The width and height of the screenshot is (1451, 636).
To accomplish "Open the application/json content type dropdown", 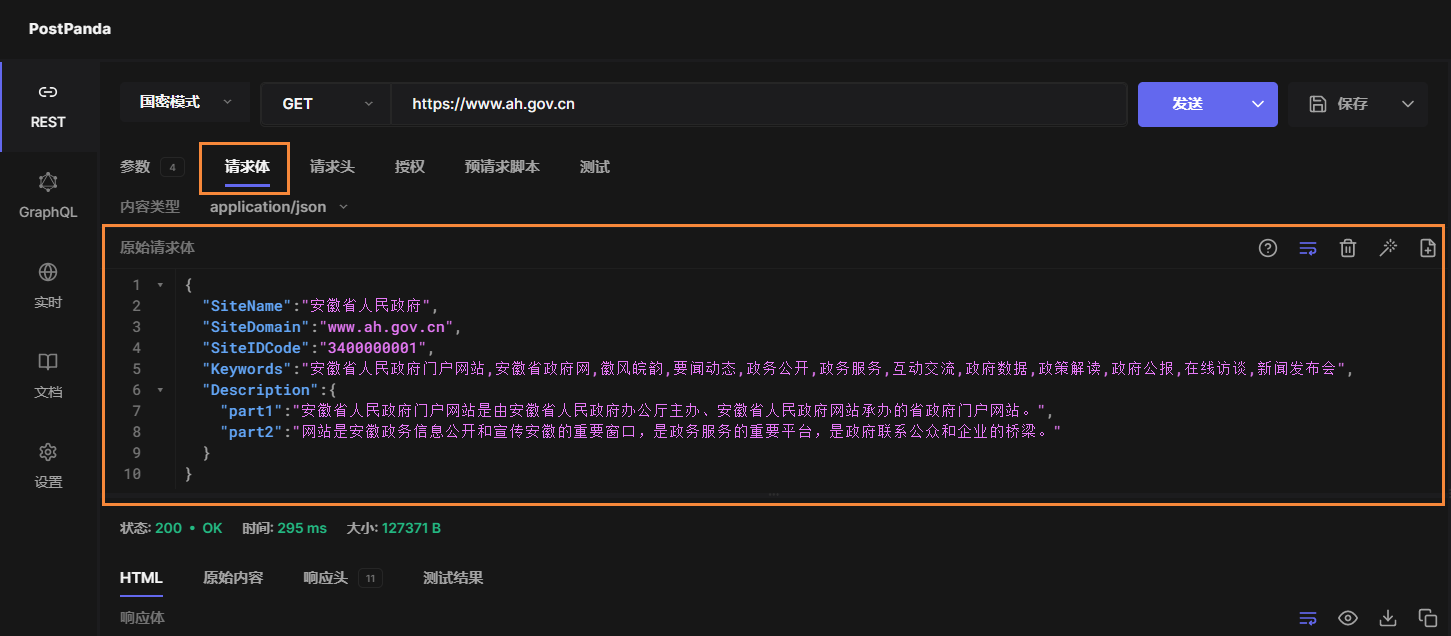I will [276, 206].
